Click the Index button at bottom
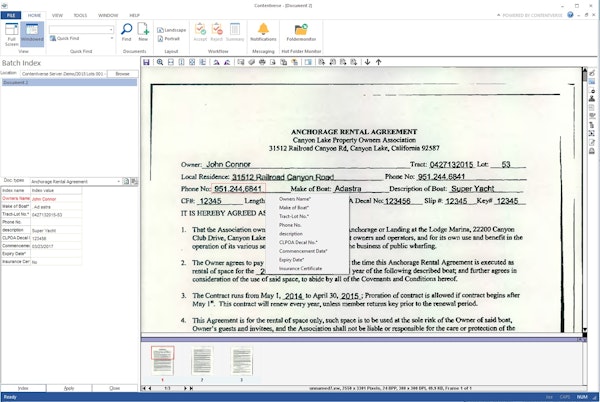Image resolution: width=600 pixels, height=402 pixels. pyautogui.click(x=23, y=388)
